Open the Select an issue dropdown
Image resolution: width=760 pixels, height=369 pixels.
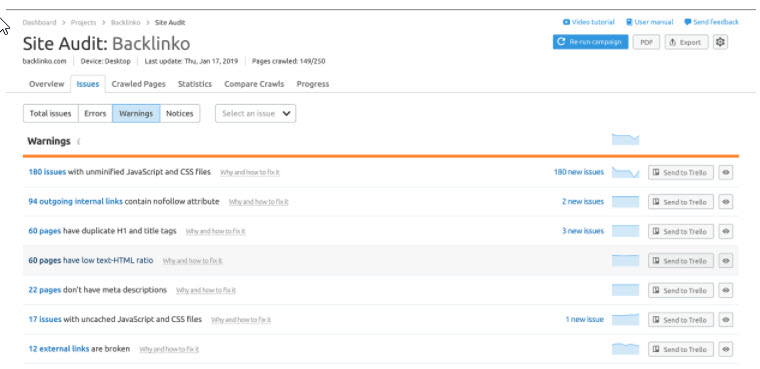255,113
